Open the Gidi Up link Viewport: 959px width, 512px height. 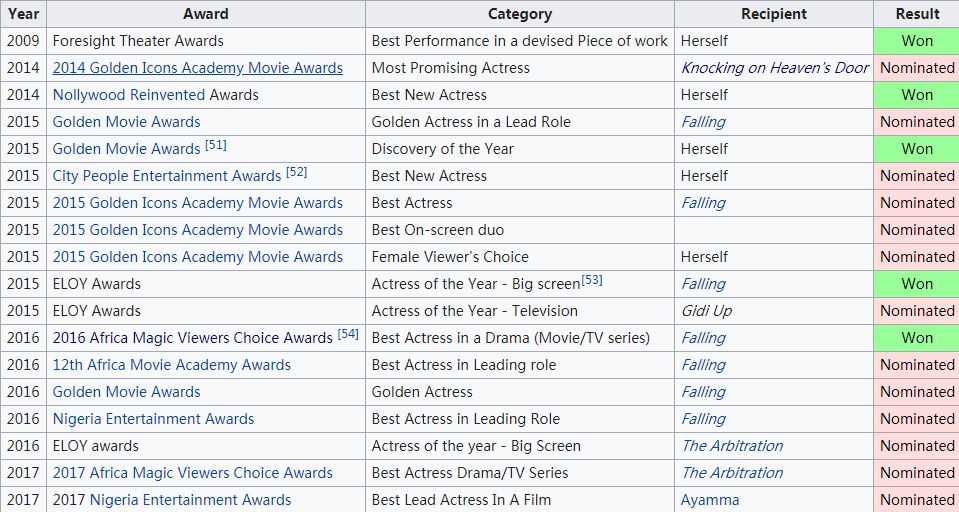coord(707,311)
